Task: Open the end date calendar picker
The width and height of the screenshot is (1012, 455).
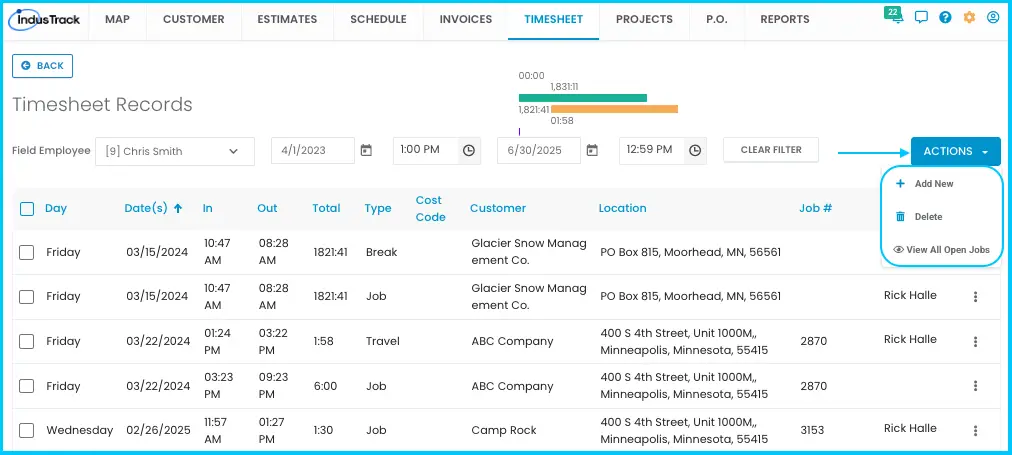Action: coord(592,150)
